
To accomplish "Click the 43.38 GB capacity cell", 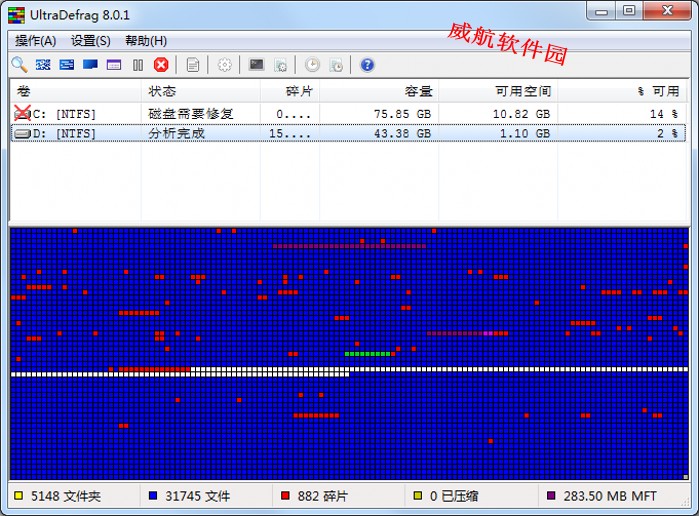I will (402, 133).
